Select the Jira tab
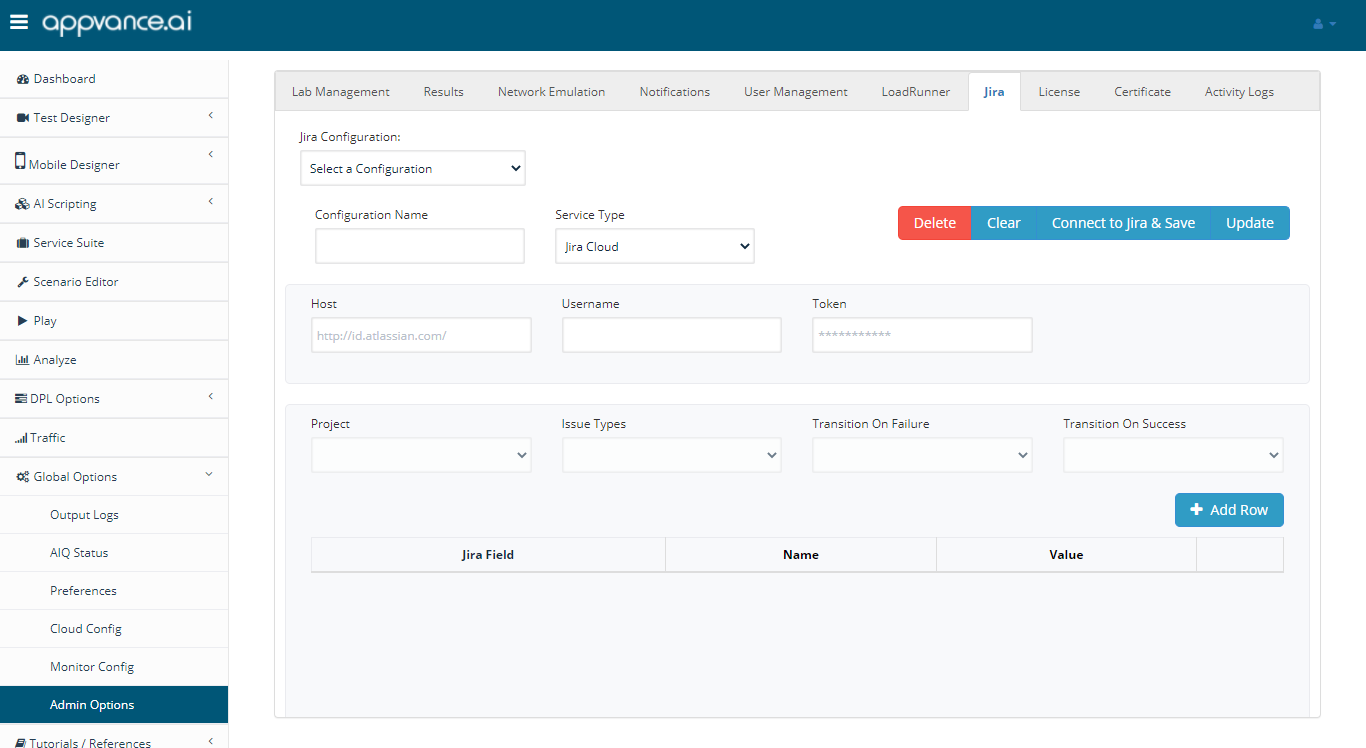1366x748 pixels. point(994,92)
